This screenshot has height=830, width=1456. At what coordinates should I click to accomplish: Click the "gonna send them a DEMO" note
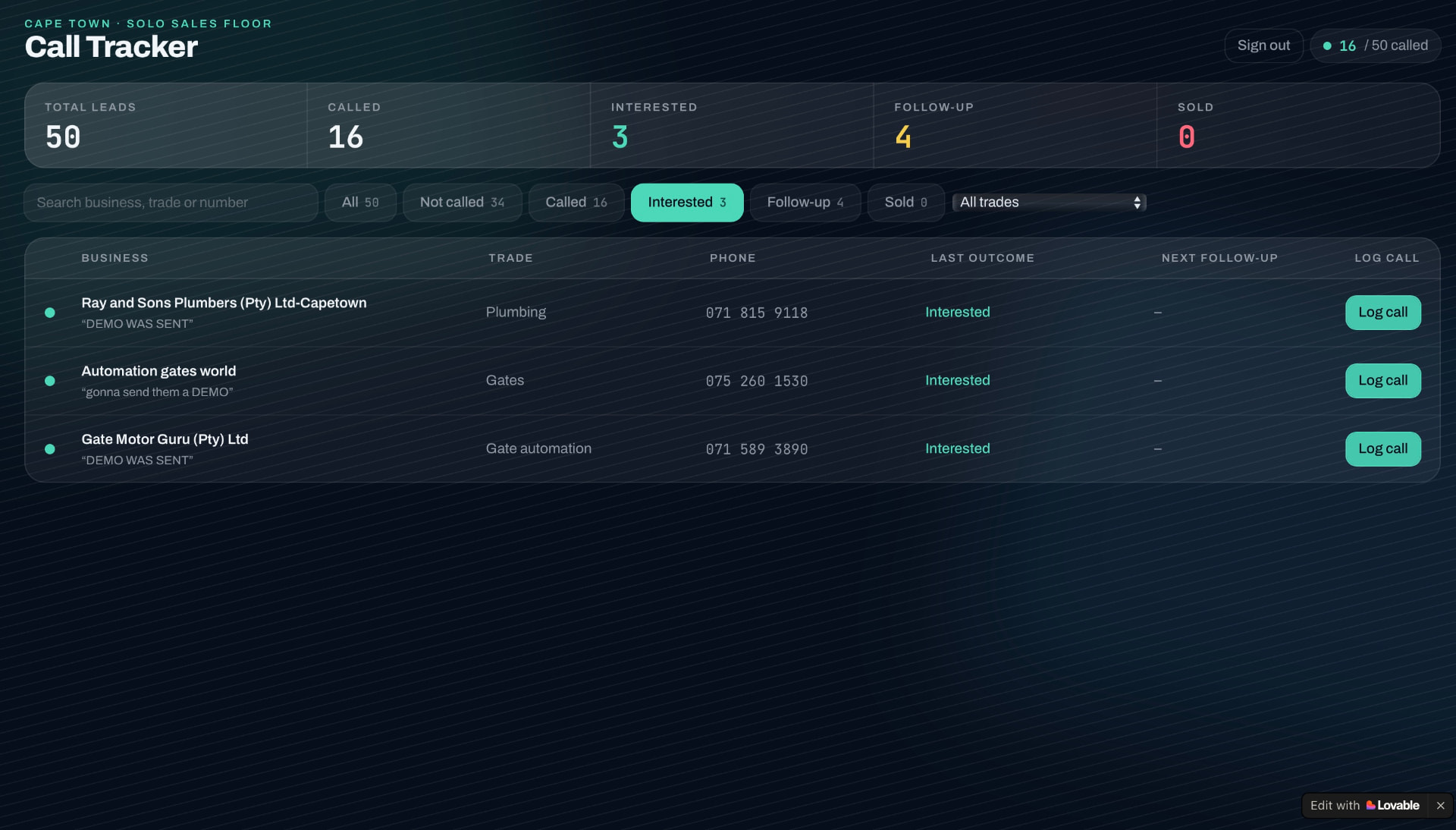coord(157,392)
